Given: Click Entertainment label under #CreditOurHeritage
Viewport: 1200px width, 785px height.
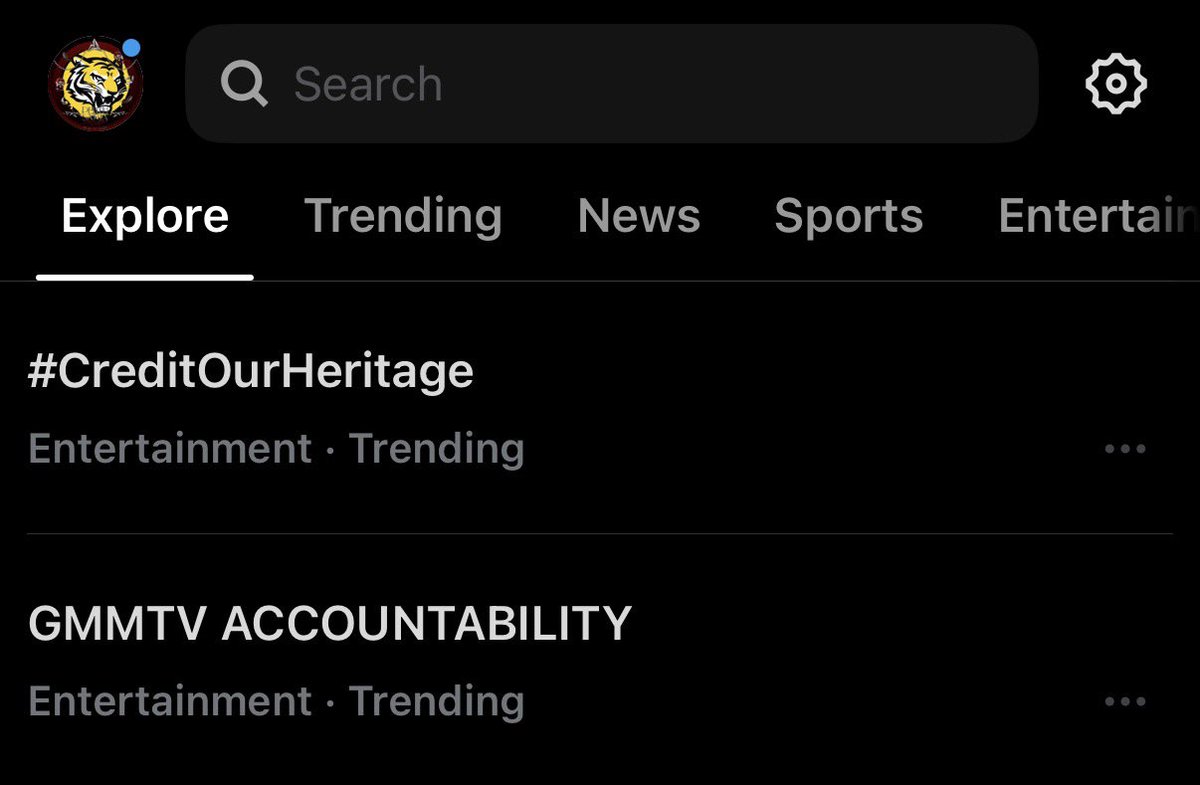Looking at the screenshot, I should [170, 449].
